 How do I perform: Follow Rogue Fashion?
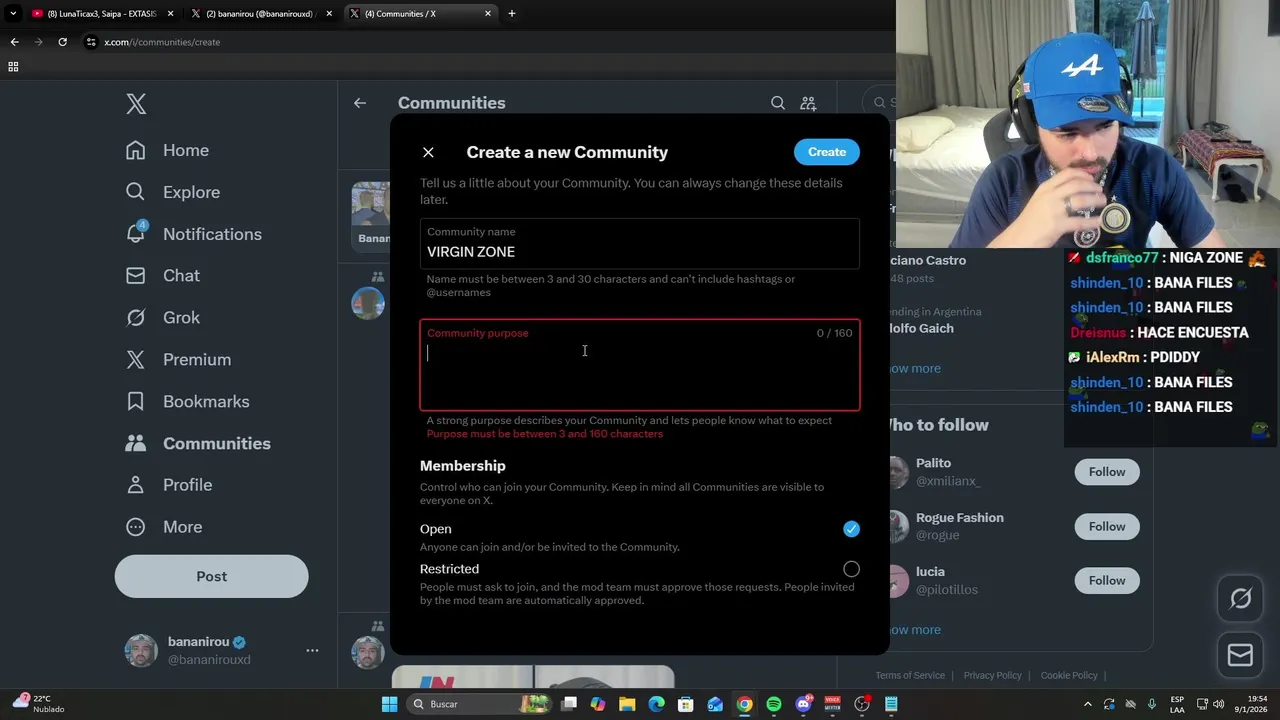(1107, 526)
